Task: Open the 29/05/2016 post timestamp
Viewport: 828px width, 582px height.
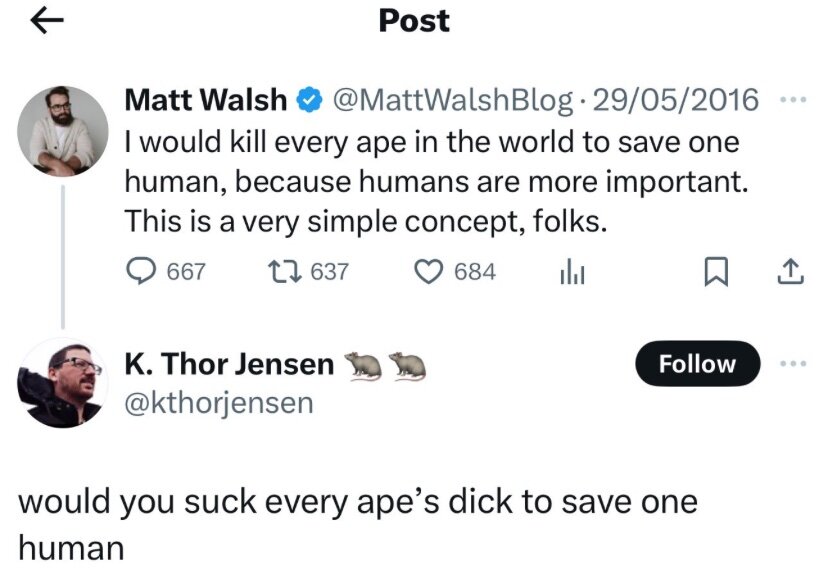Action: point(674,100)
